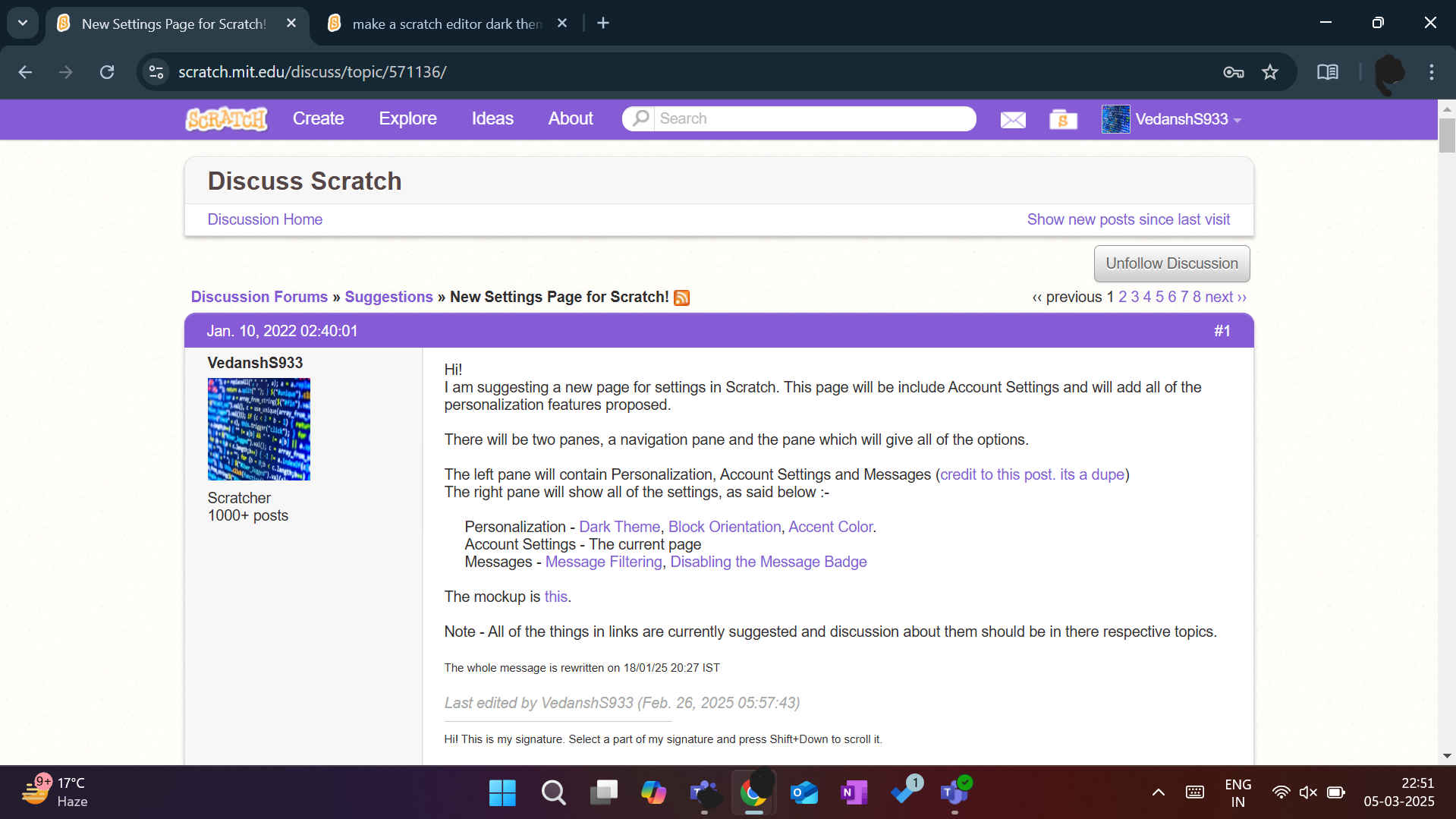
Task: Click VedanshS933's post avatar image
Action: coord(259,429)
